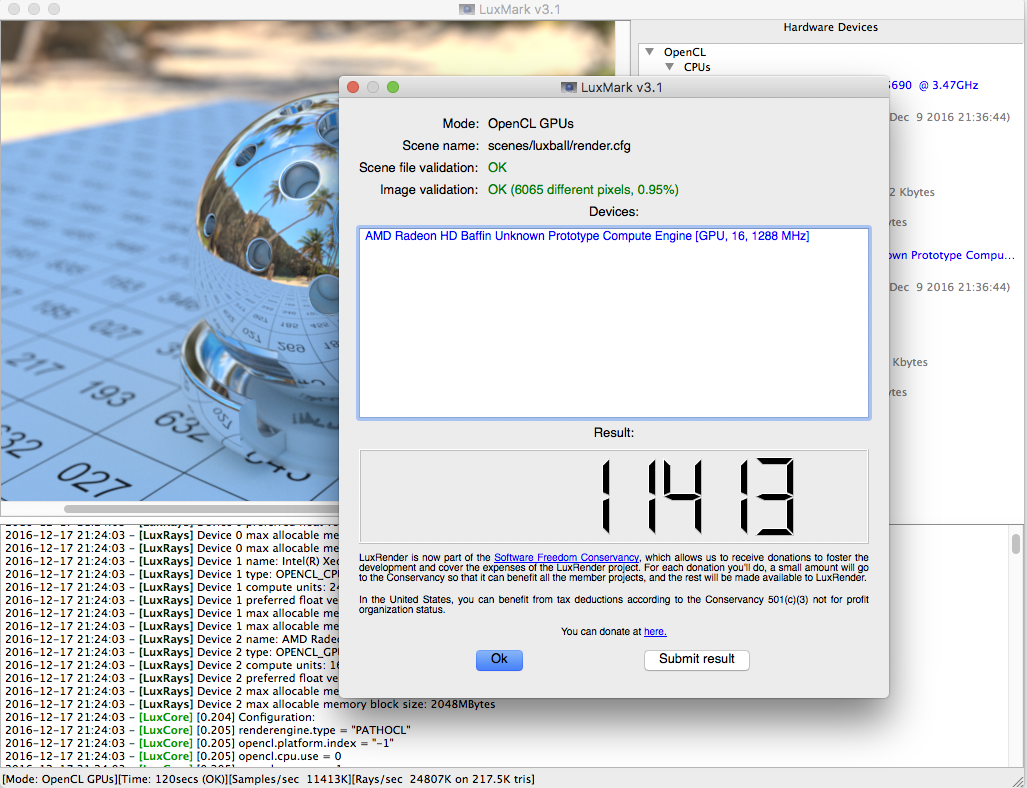Click the green zoom button on dialog
This screenshot has height=788, width=1027.
coord(393,87)
